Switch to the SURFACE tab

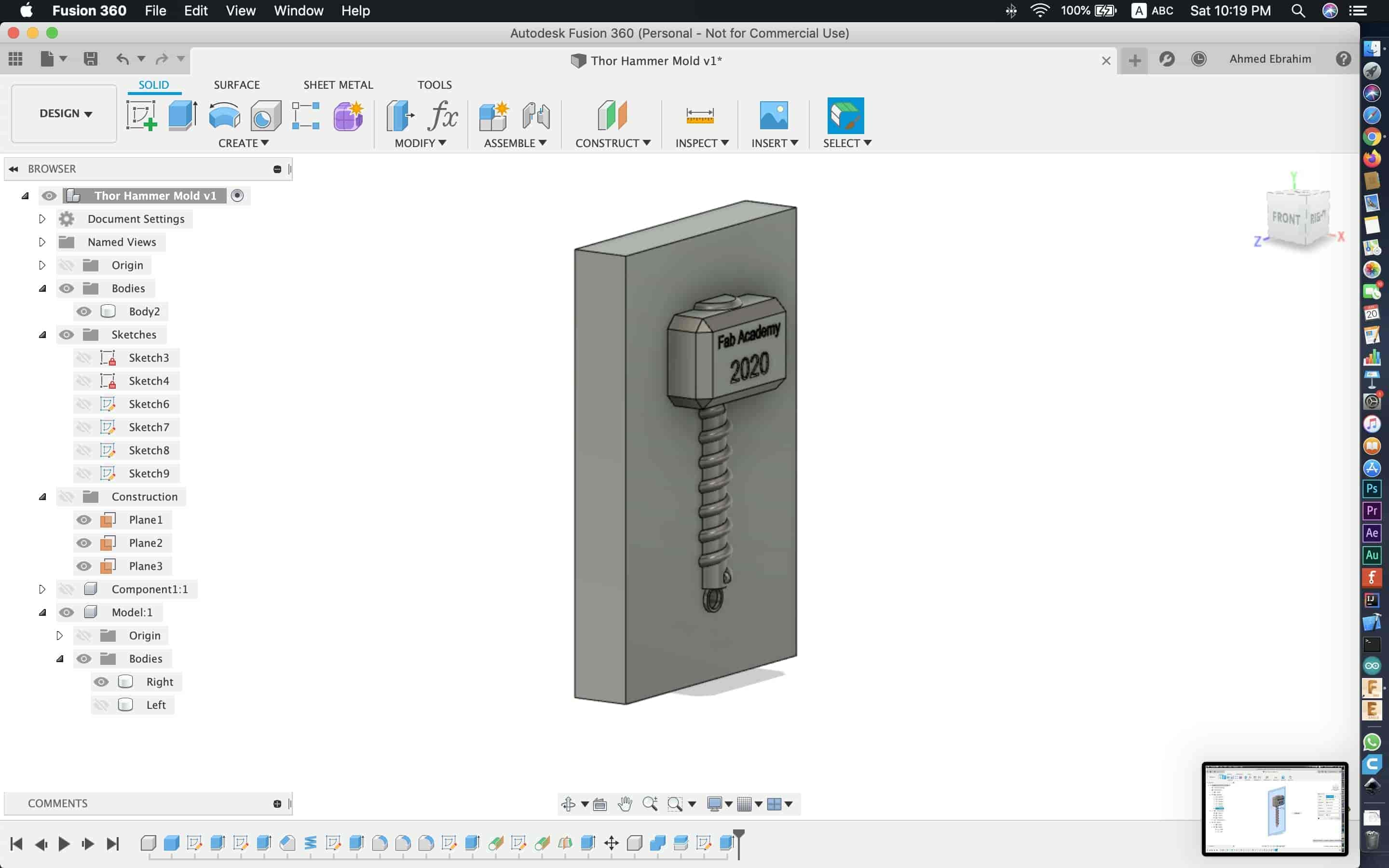click(236, 84)
